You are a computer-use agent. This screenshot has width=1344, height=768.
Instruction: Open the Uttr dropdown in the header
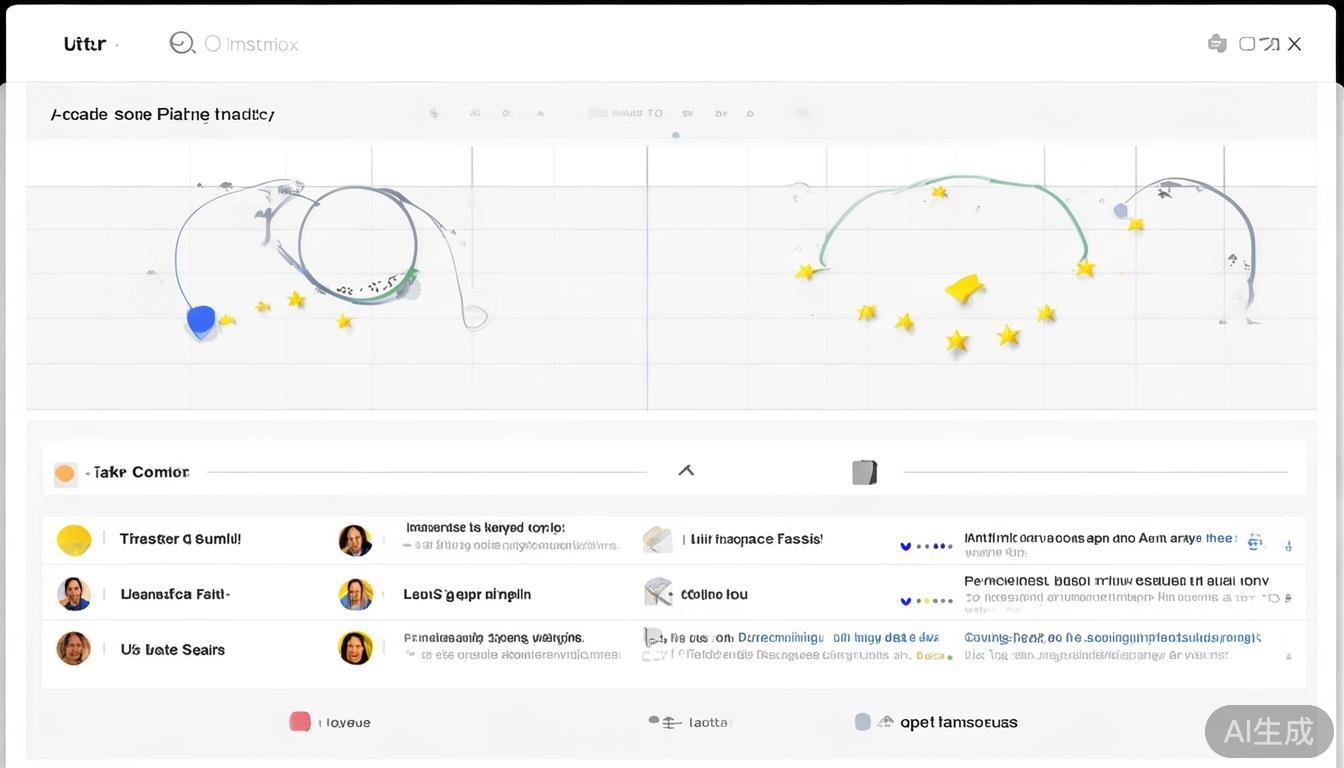90,44
